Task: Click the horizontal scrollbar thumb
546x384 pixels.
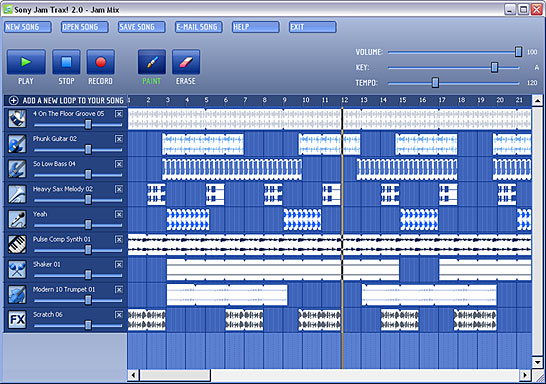Action: [175, 375]
